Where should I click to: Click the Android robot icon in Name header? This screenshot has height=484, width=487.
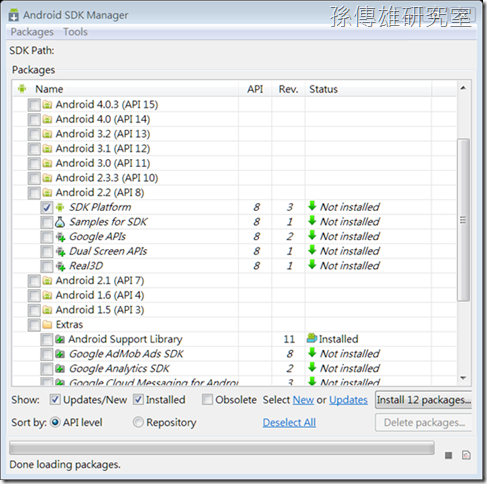pyautogui.click(x=22, y=89)
